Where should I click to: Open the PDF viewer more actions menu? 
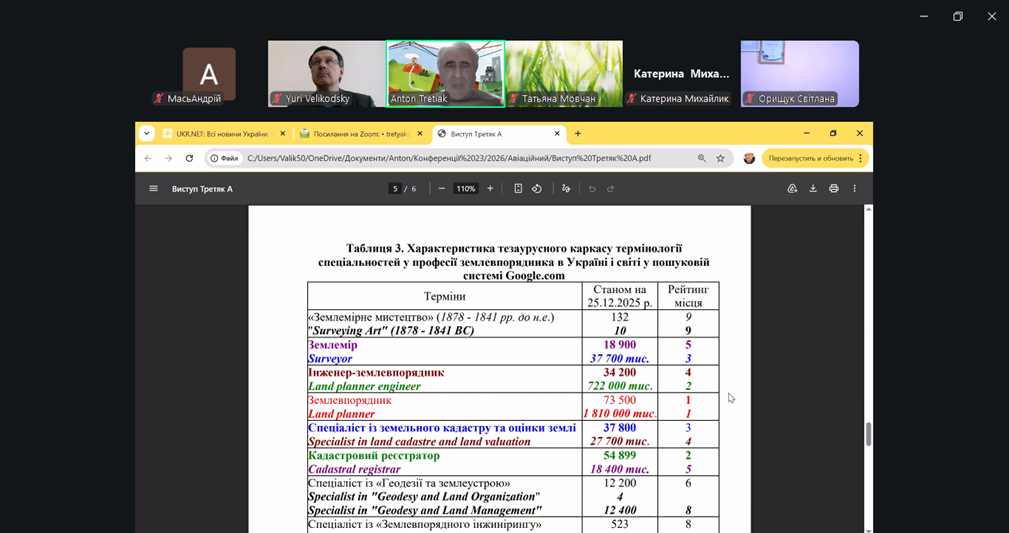[854, 189]
